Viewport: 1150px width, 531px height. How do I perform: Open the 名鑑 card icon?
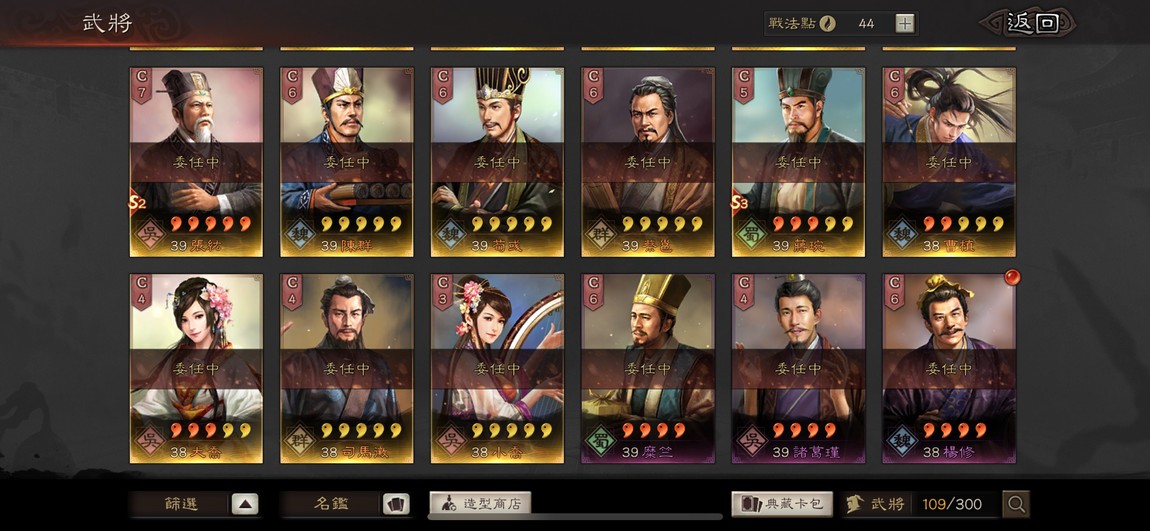point(396,504)
